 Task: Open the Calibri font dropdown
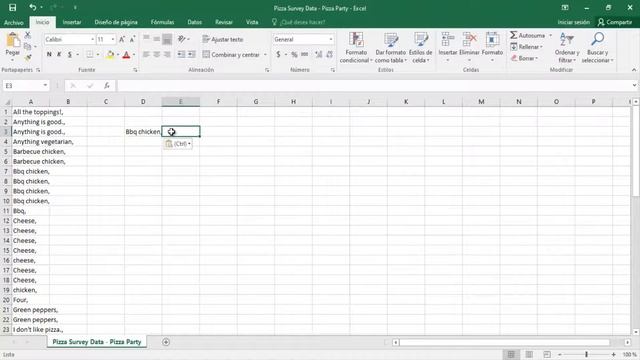pos(92,39)
